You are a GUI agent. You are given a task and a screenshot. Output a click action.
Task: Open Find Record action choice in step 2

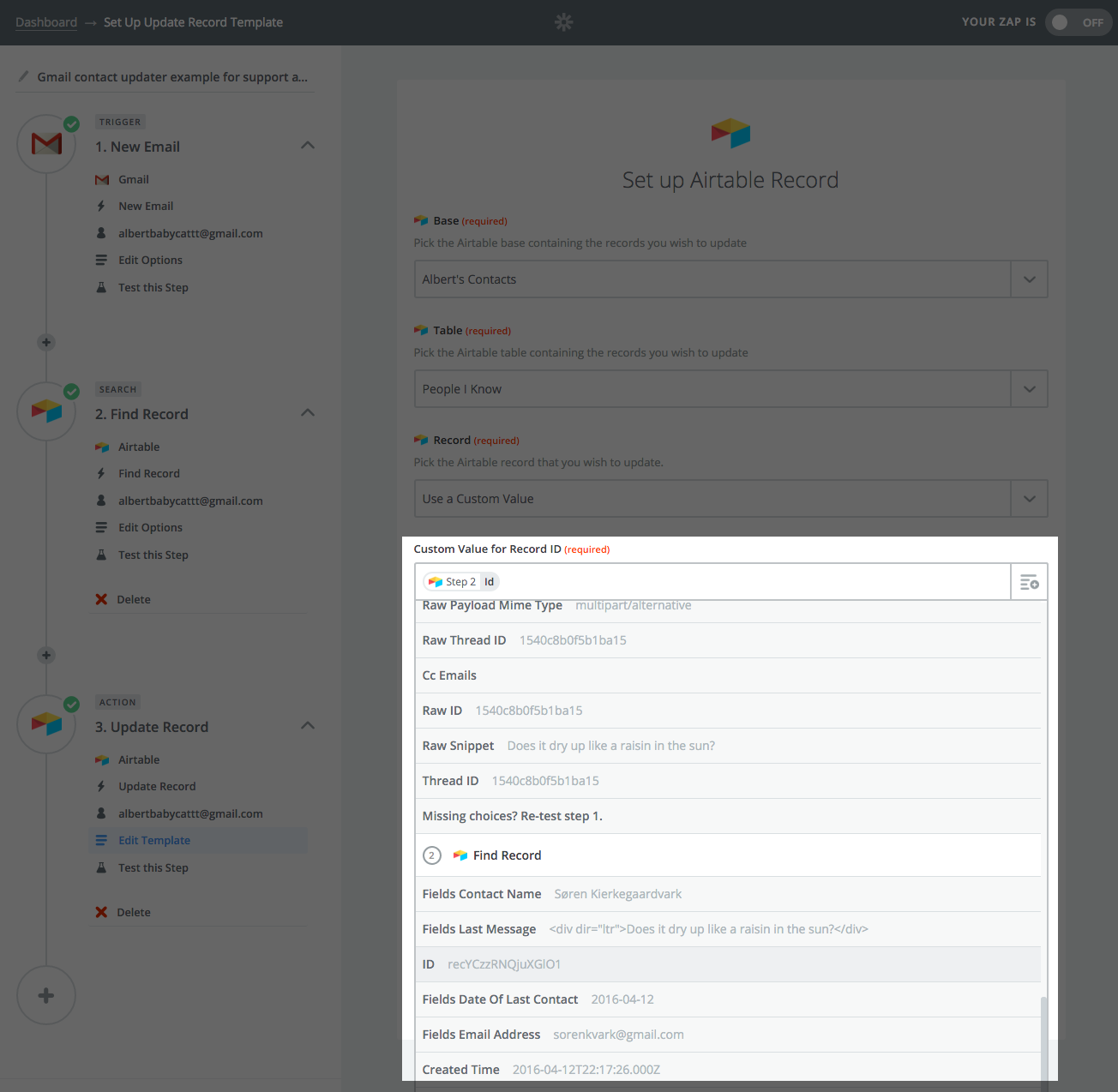click(149, 473)
